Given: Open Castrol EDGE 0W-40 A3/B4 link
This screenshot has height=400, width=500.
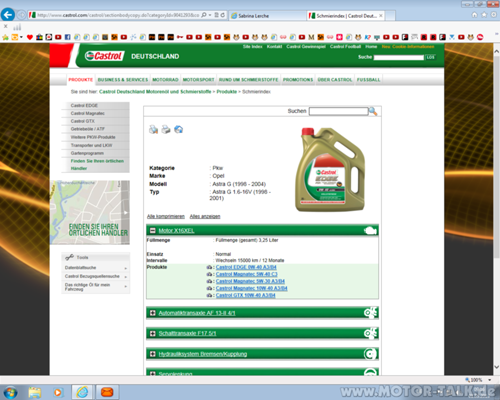Looking at the screenshot, I should point(246,267).
